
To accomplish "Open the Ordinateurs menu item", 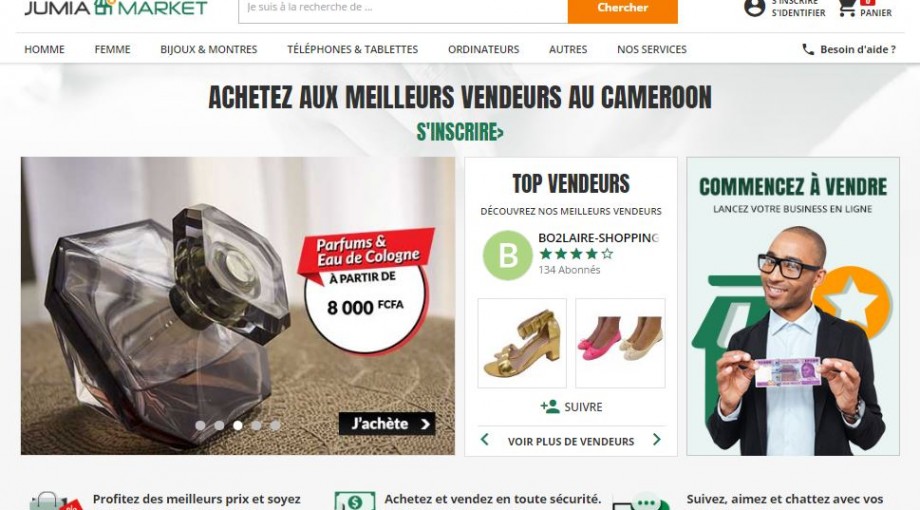I will point(483,49).
